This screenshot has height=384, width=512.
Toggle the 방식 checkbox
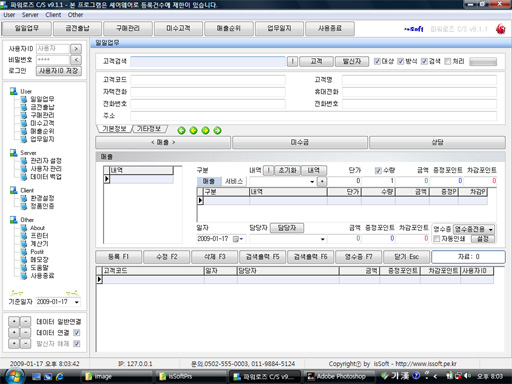401,61
